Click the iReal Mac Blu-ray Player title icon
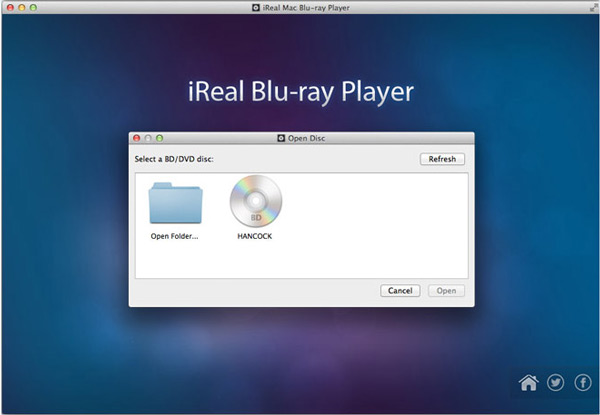The width and height of the screenshot is (600, 415). (x=256, y=8)
